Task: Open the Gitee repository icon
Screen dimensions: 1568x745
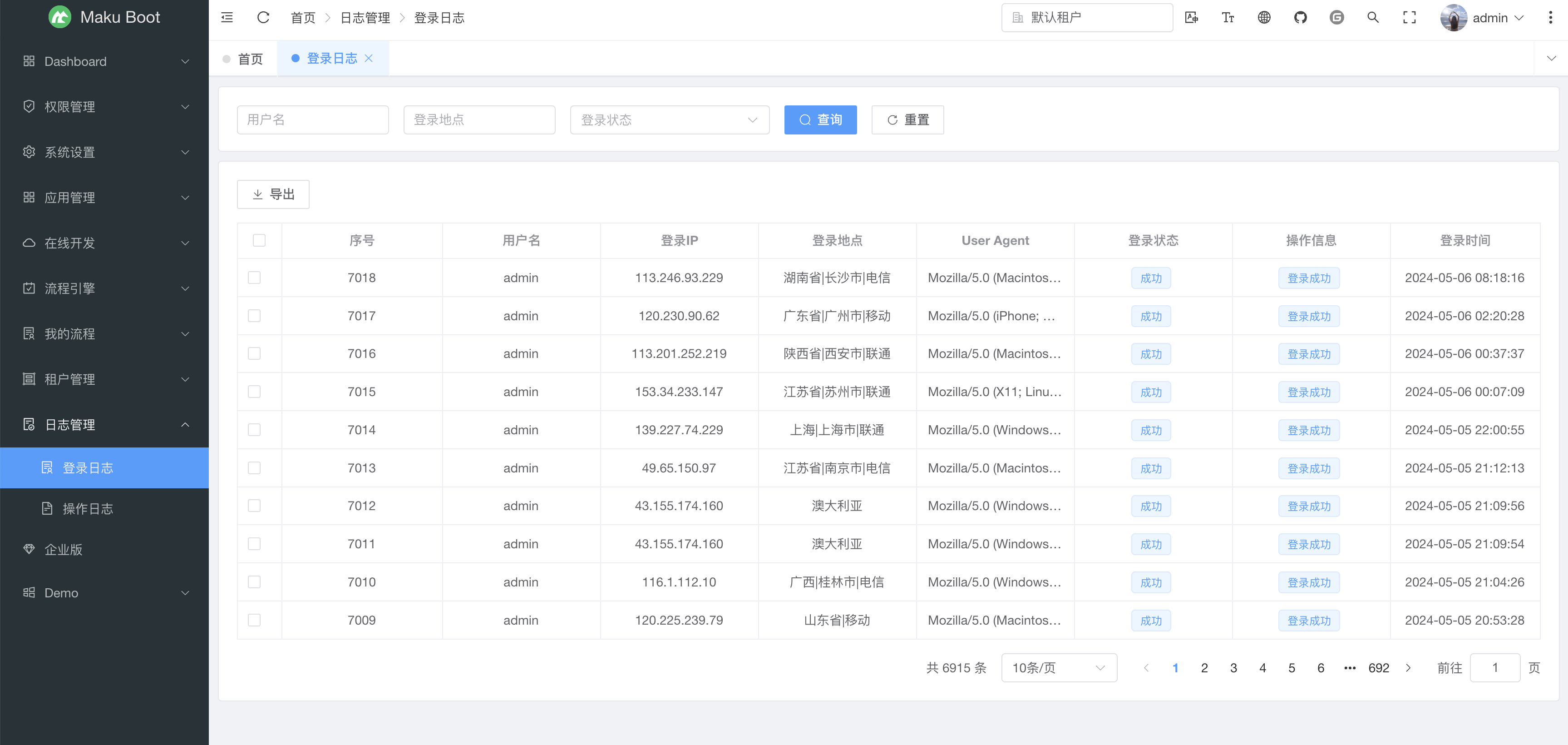Action: [x=1336, y=18]
